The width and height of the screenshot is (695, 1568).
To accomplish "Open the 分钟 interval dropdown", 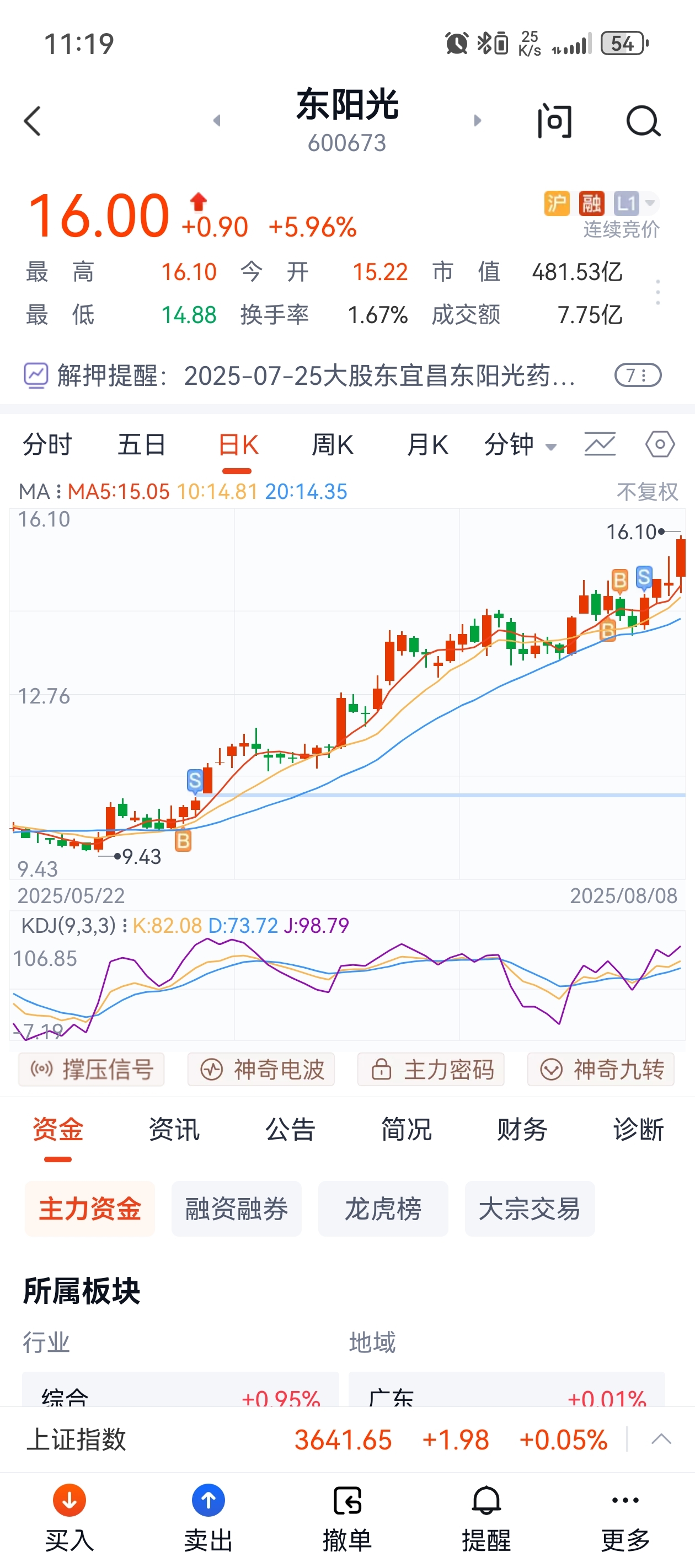I will tap(521, 445).
